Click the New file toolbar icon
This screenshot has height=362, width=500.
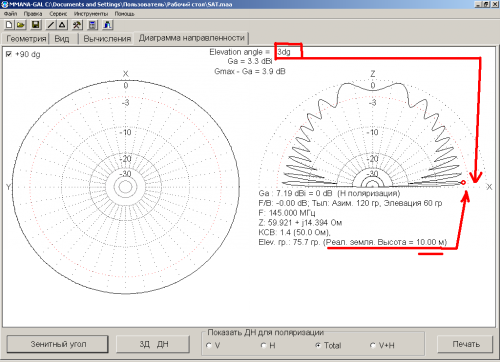pos(9,25)
